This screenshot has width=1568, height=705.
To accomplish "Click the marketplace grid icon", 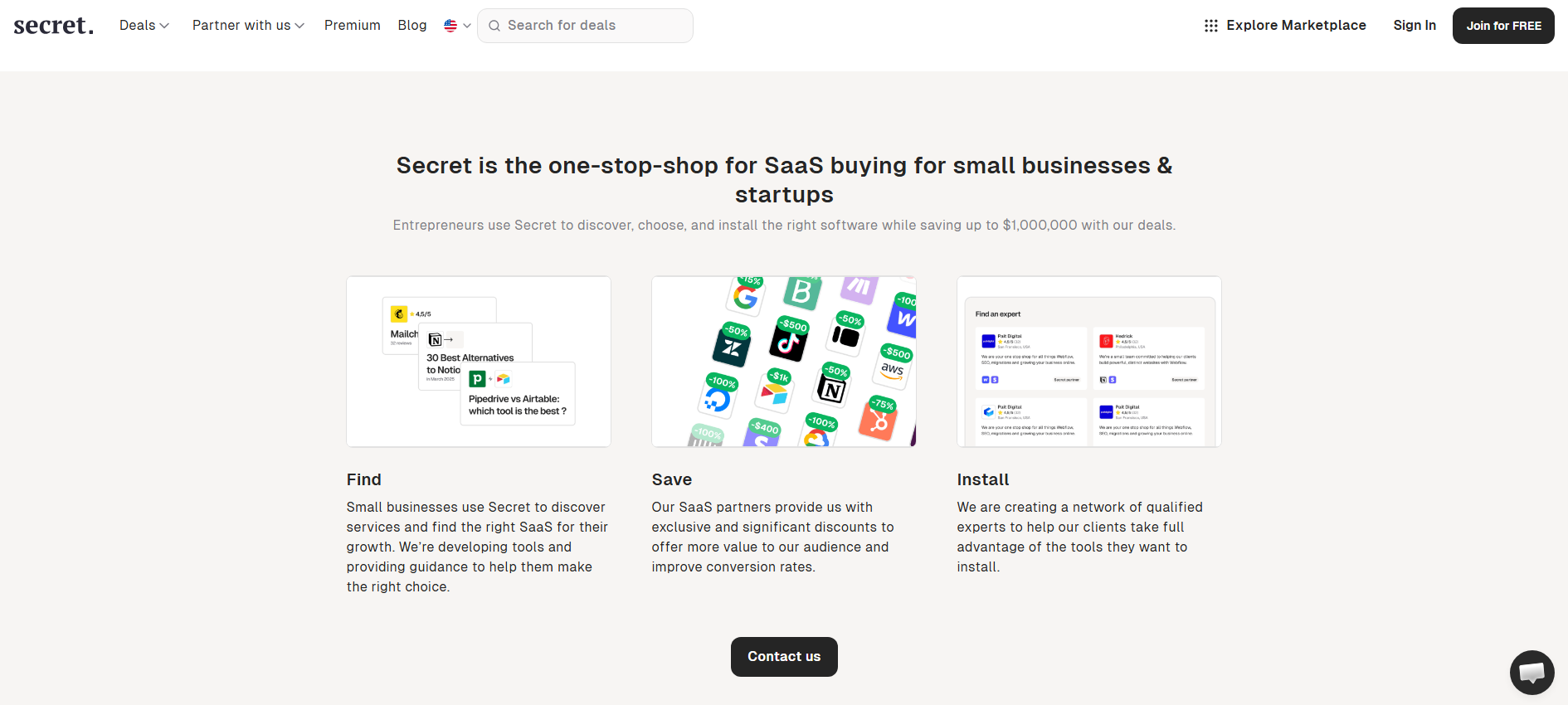I will click(x=1211, y=26).
